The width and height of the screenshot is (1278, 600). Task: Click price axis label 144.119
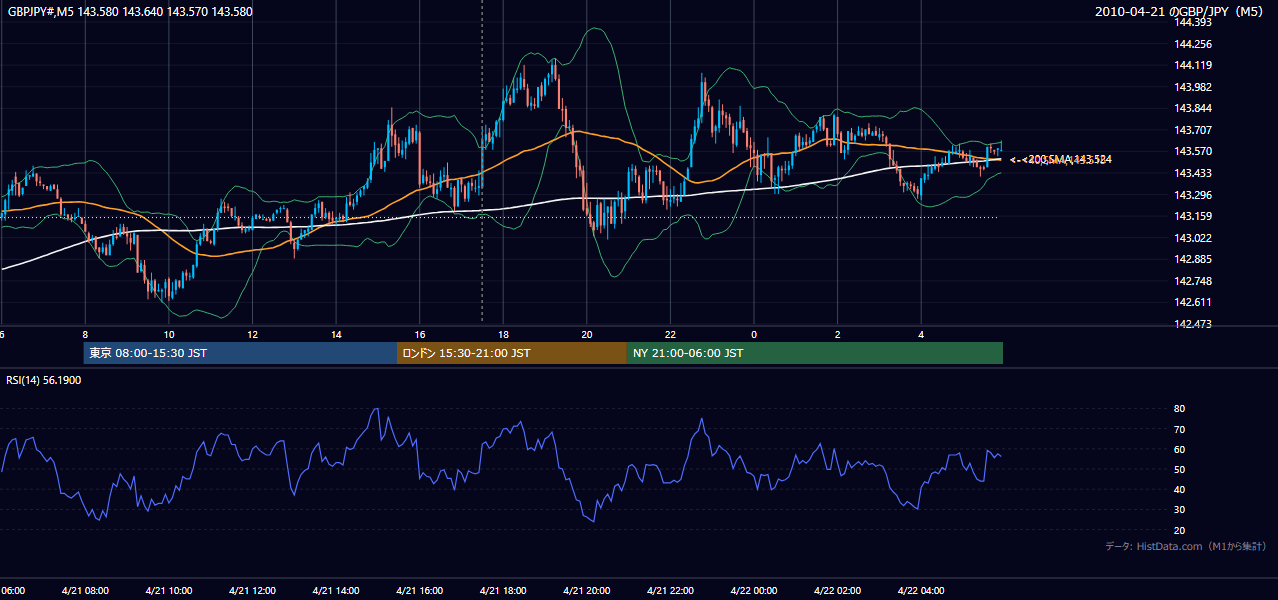click(1194, 65)
